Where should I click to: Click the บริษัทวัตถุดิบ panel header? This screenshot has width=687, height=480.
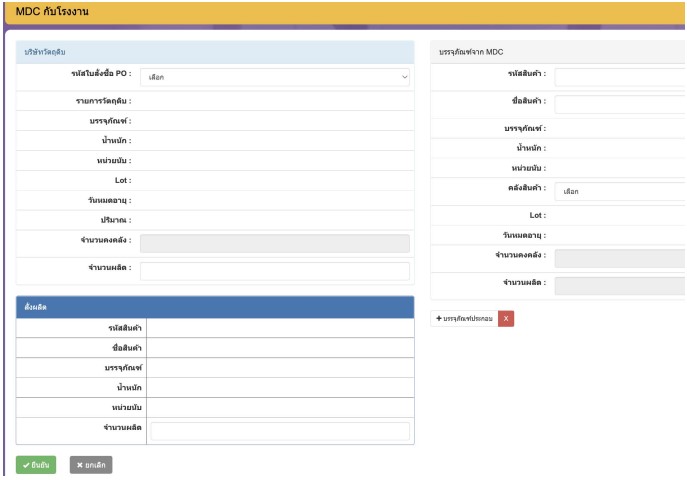tap(215, 51)
